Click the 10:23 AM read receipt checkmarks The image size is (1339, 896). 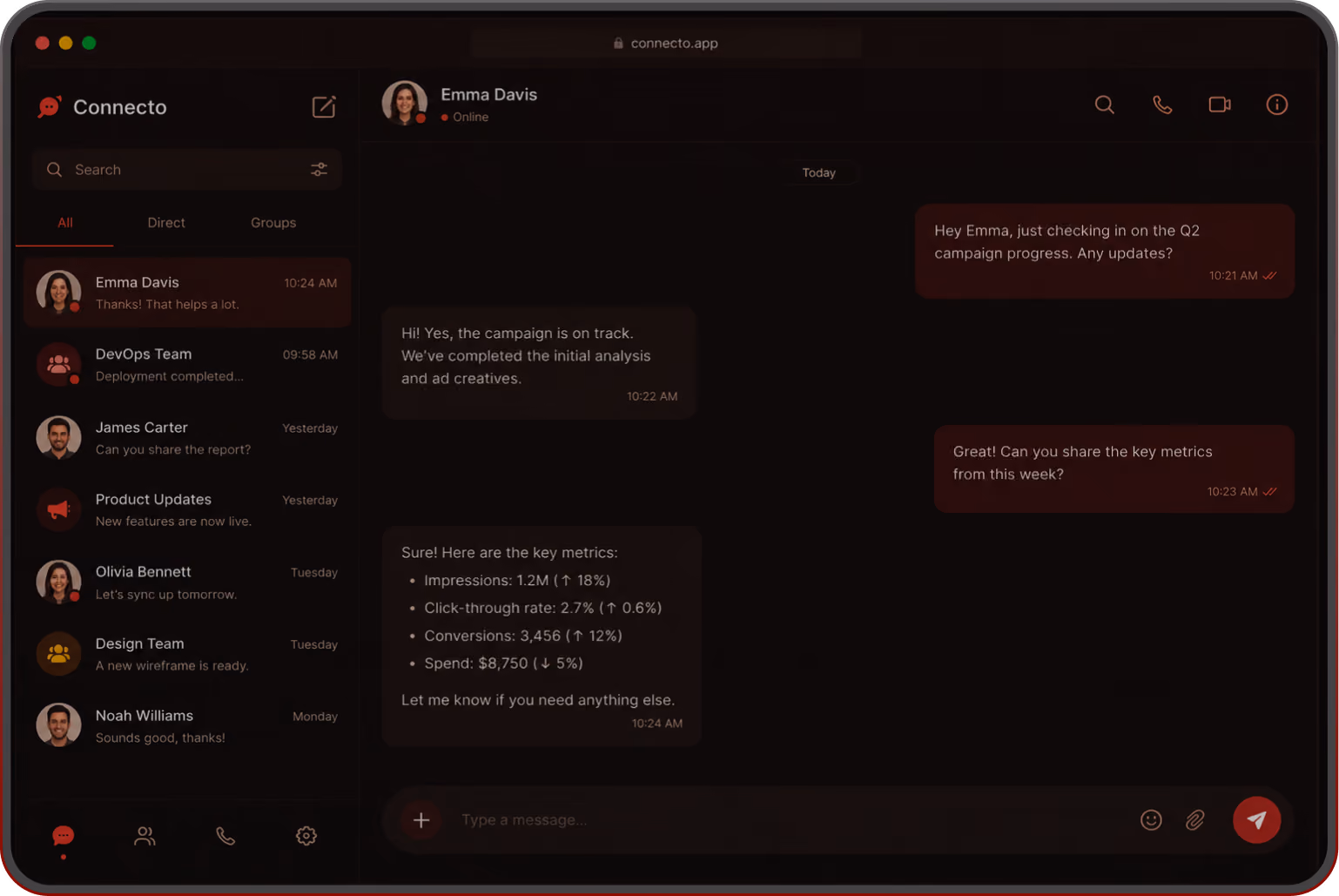(1269, 492)
